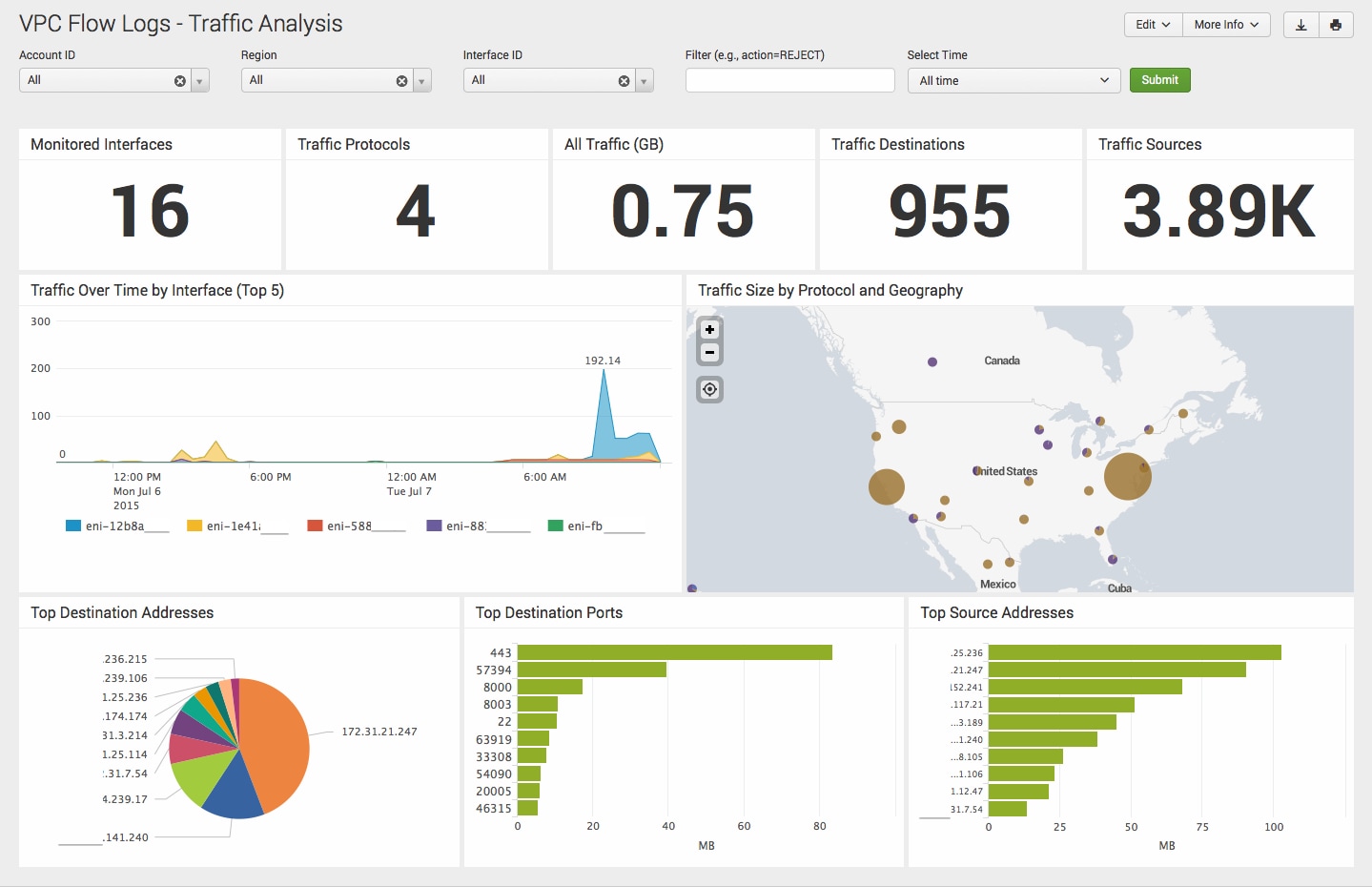Click the .21.247 source address bar
The image size is (1372, 887).
(1117, 670)
